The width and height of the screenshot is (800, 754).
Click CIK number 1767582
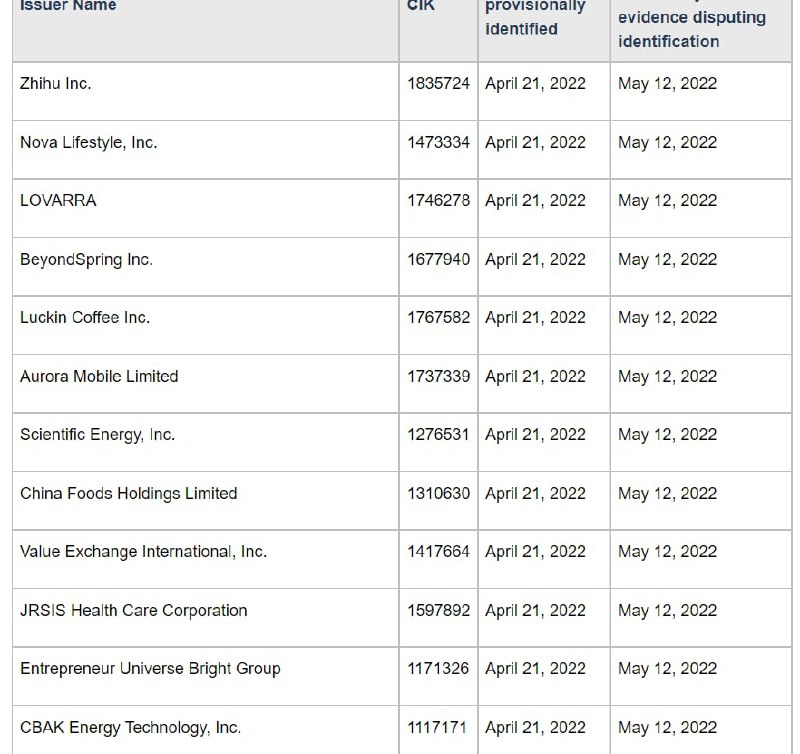438,318
